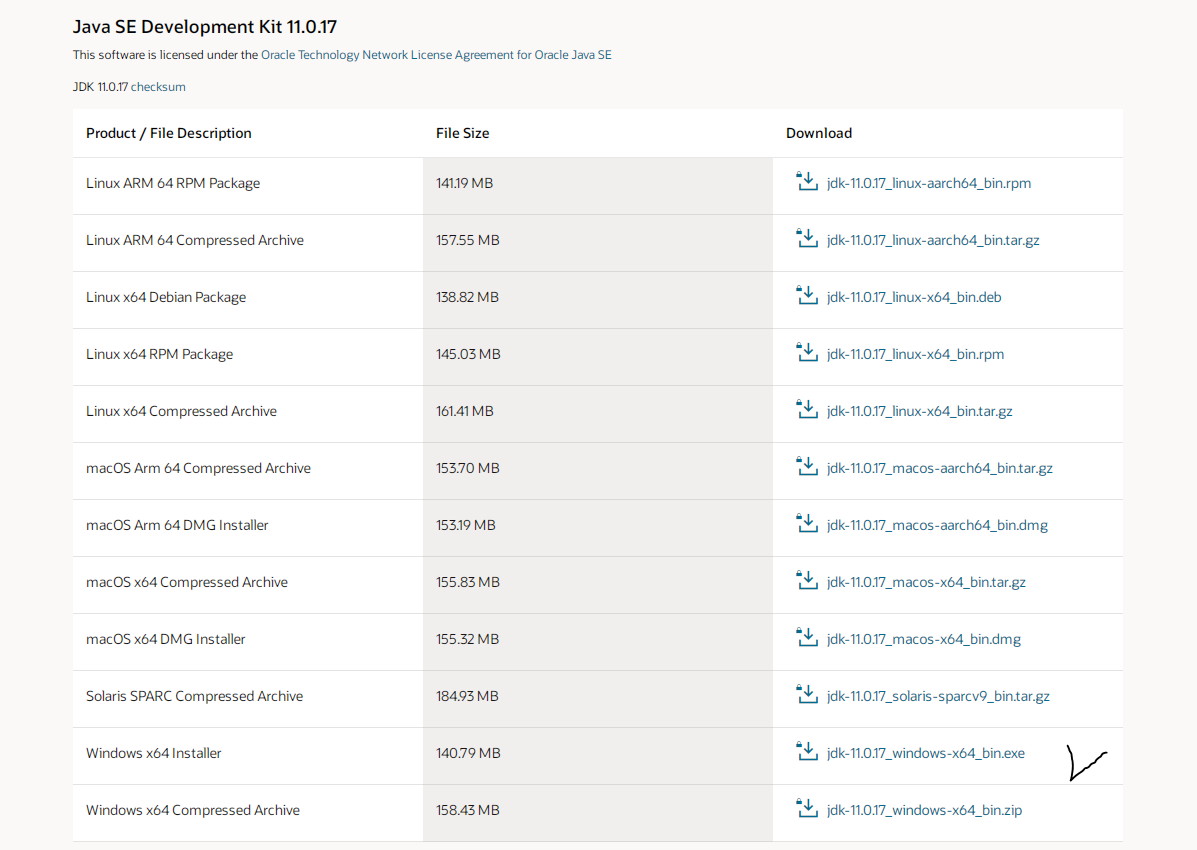The image size is (1197, 850).
Task: Download jdk-11.0.17_macos-x64_bin.dmg link
Action: point(924,639)
